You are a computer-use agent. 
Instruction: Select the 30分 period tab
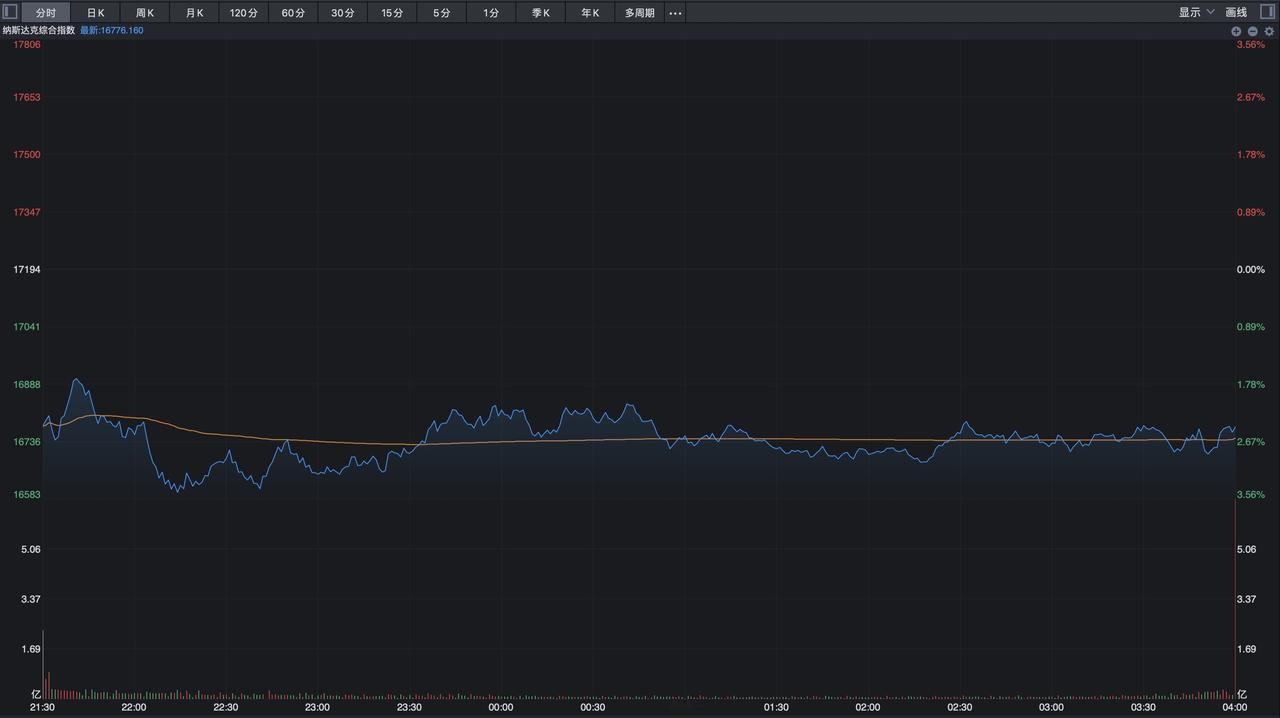pos(343,13)
